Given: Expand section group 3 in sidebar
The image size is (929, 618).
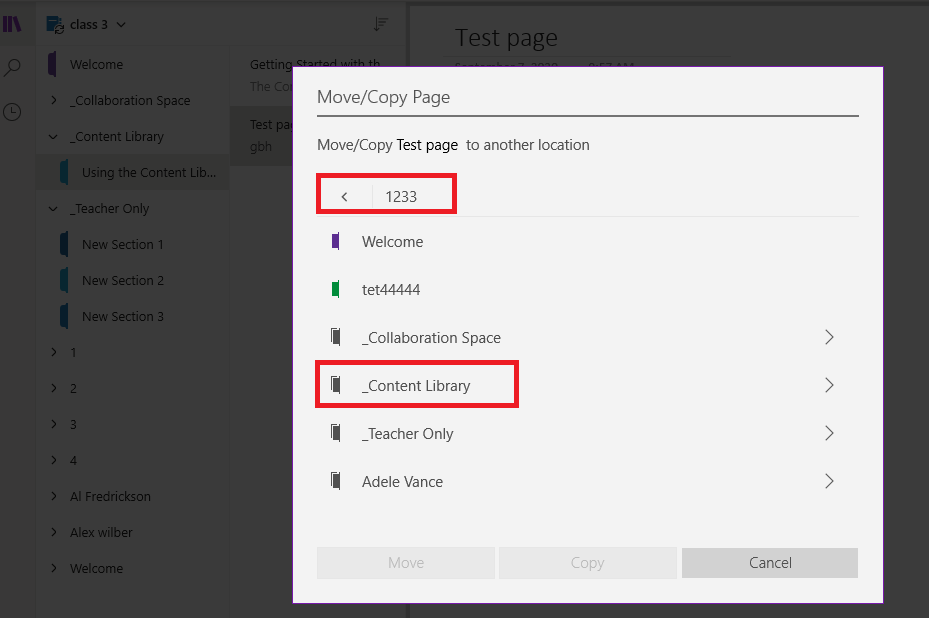Looking at the screenshot, I should pos(54,424).
